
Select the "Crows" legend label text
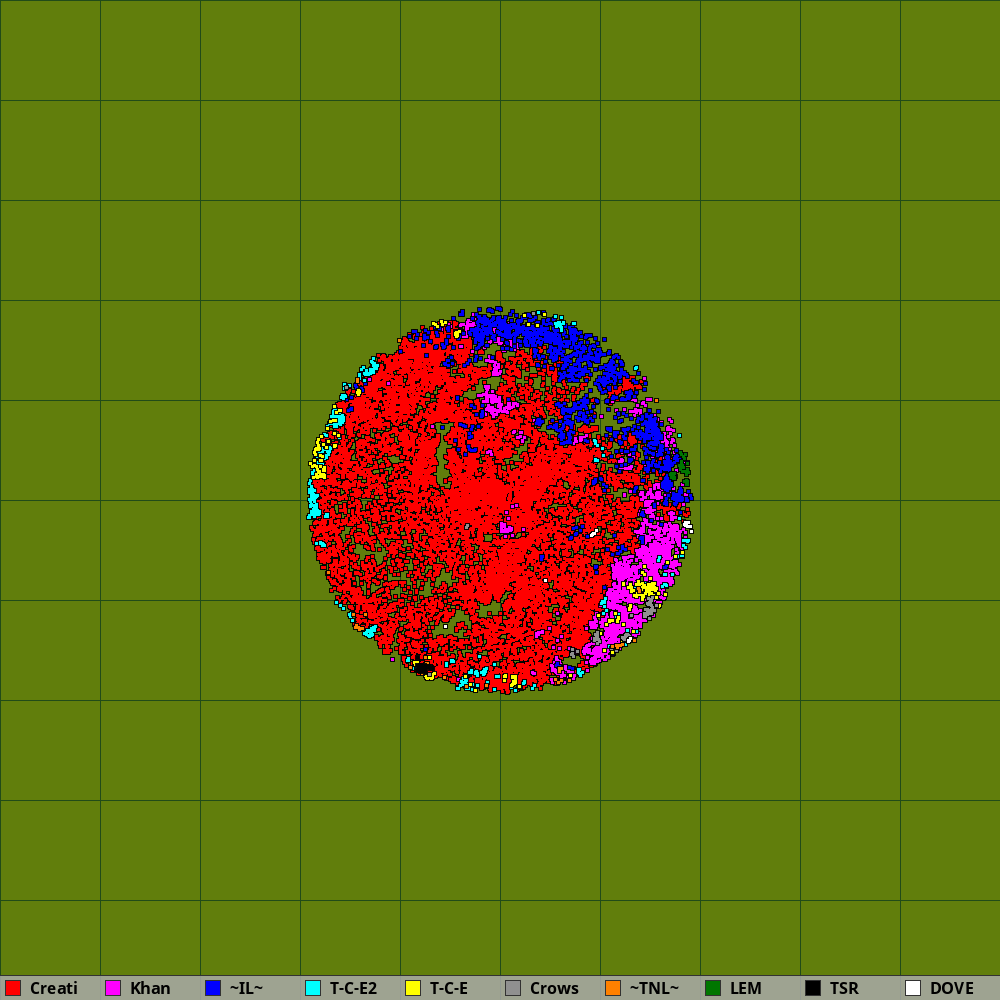tap(554, 988)
